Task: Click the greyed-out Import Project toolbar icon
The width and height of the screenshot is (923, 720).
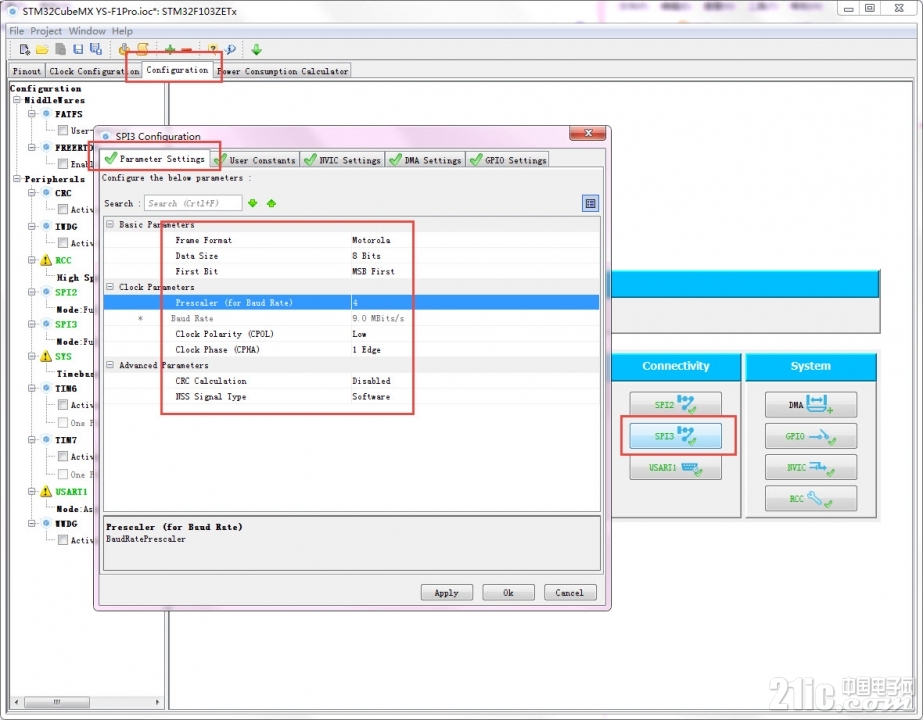Action: 61,49
